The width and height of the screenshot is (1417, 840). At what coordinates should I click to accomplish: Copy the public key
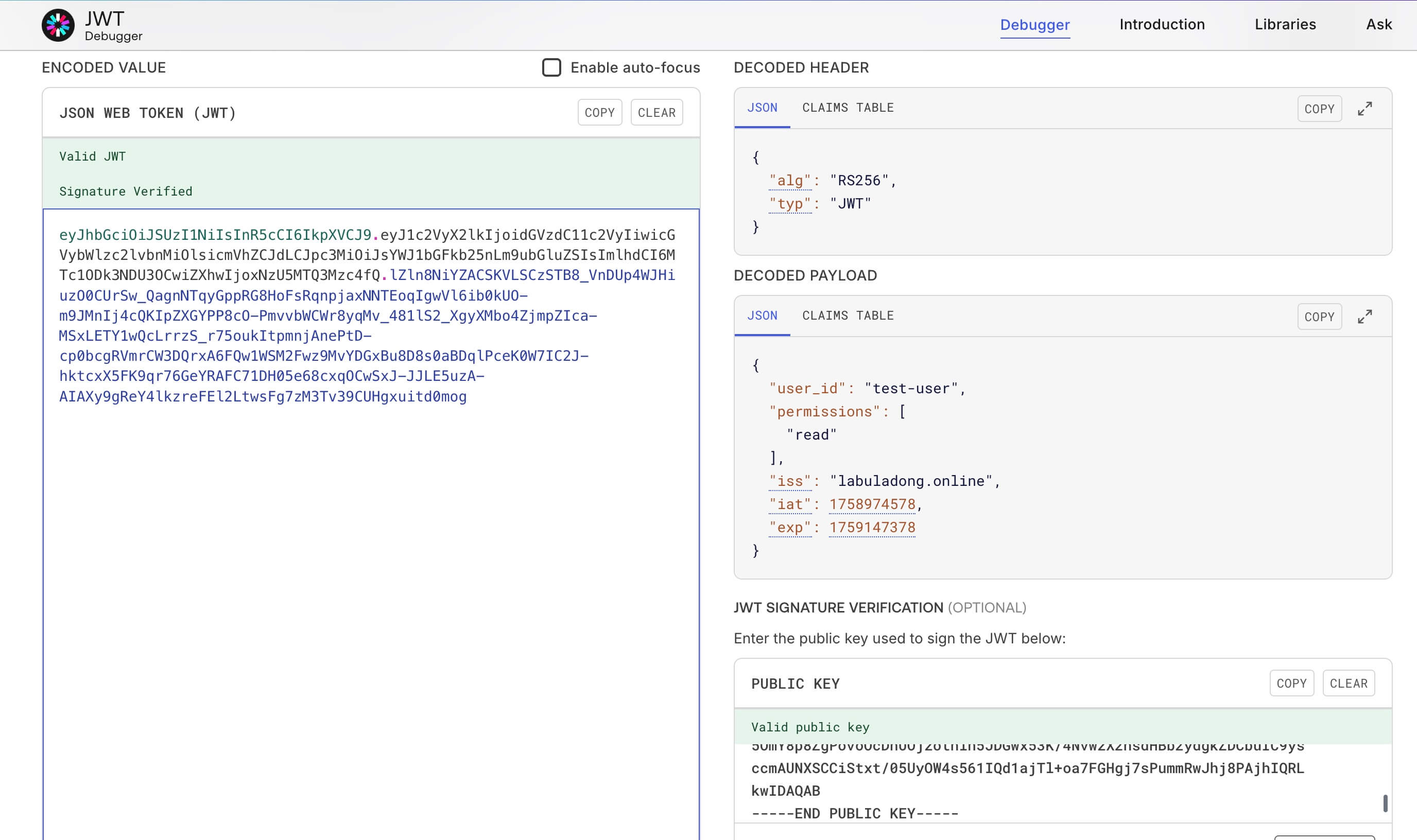1291,683
